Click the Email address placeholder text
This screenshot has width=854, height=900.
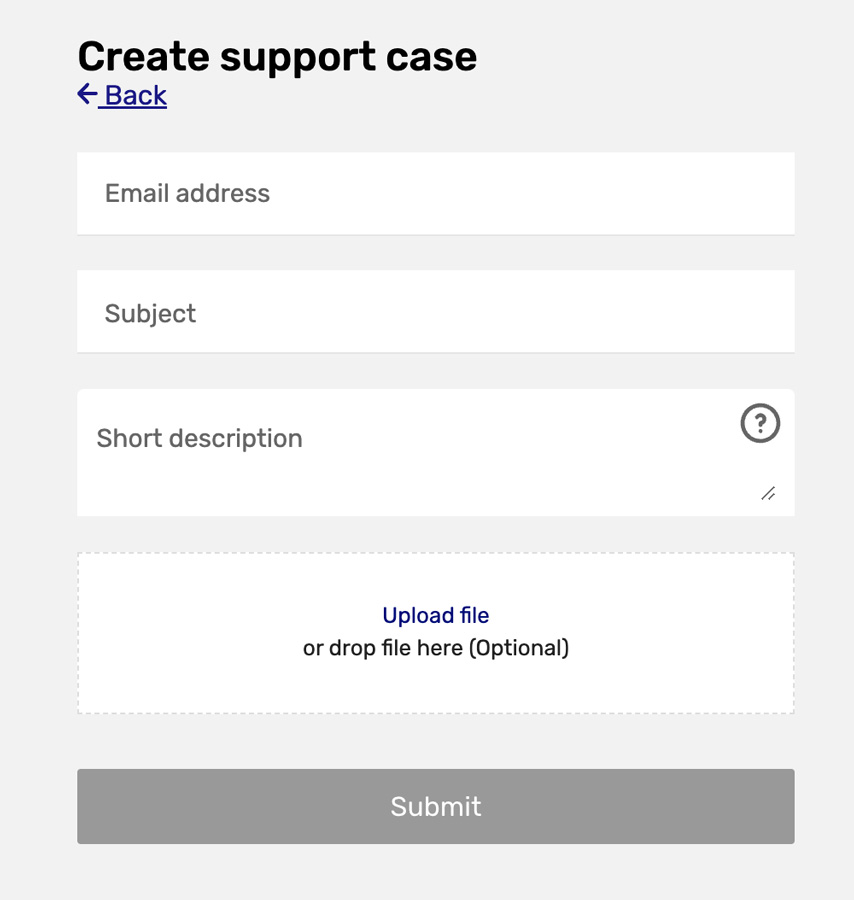187,193
